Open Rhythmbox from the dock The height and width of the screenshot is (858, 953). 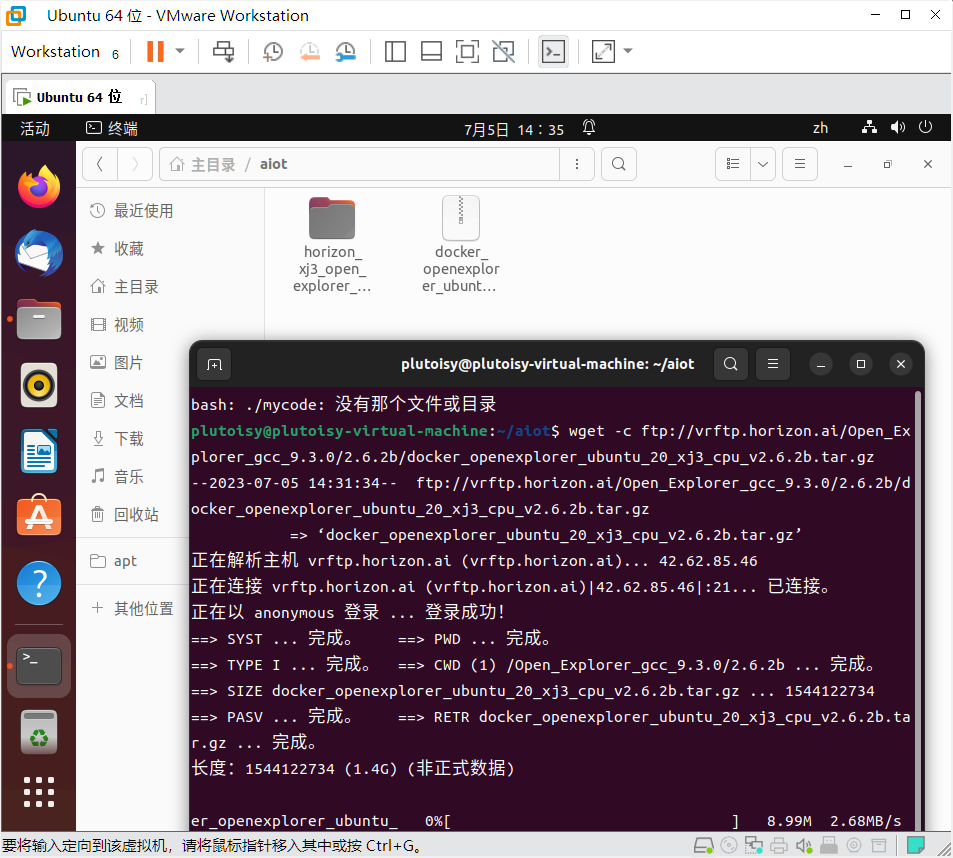pos(39,385)
